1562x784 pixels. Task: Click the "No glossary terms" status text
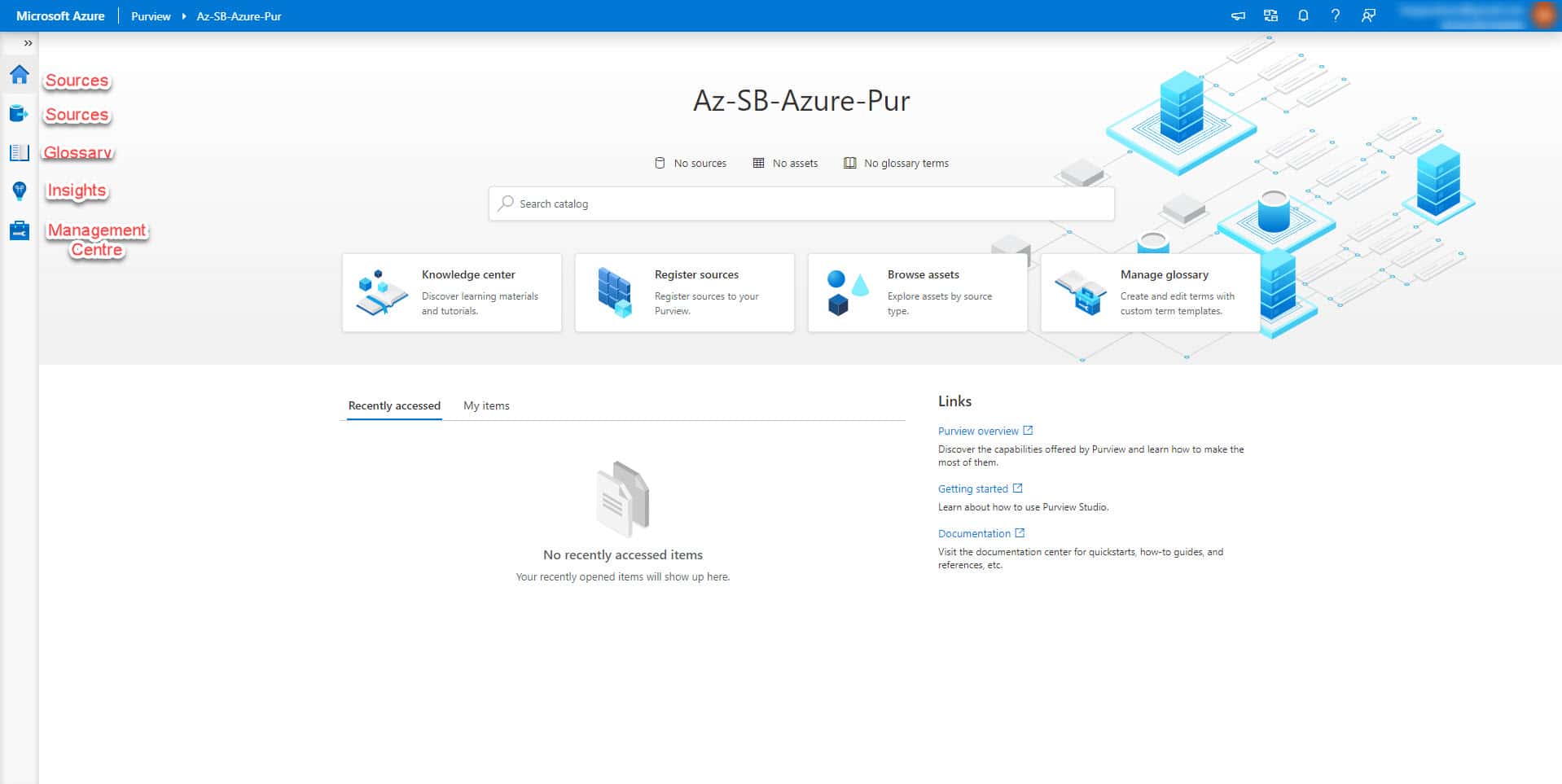(x=906, y=163)
